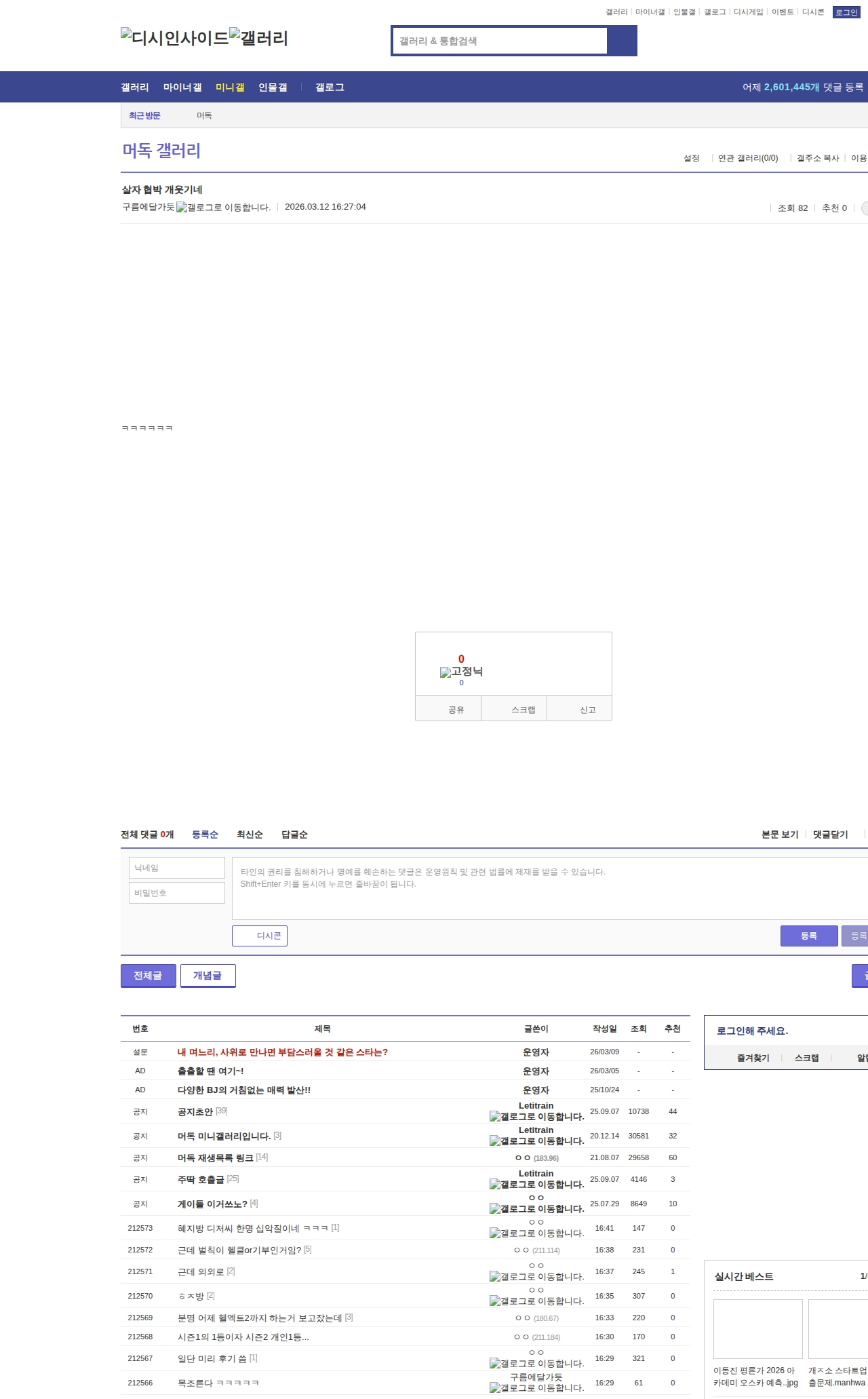Click the 갤러리 logo image in header
The height and width of the screenshot is (1399, 868).
[x=258, y=38]
